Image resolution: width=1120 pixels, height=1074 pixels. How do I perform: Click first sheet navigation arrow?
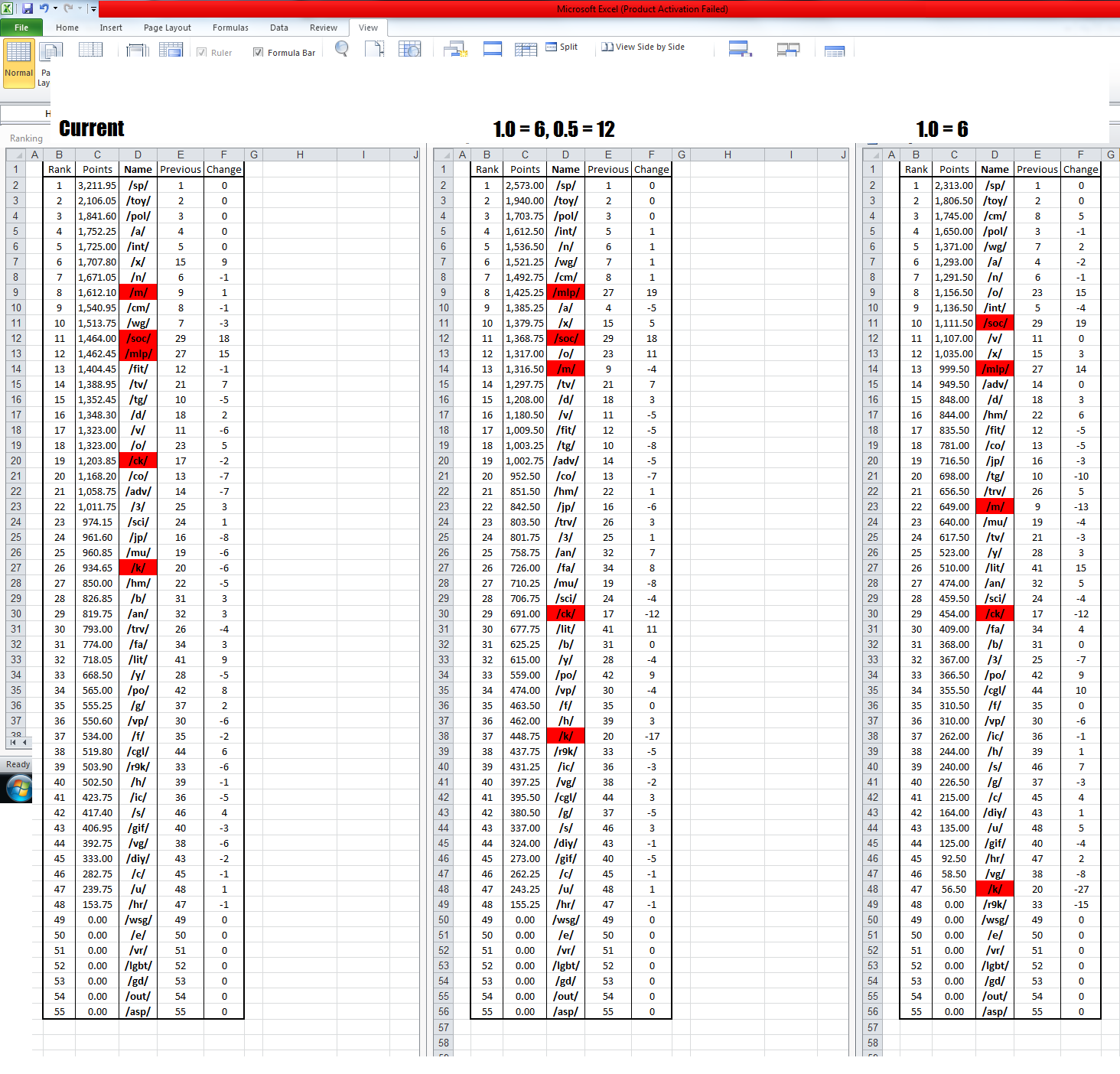[x=13, y=742]
